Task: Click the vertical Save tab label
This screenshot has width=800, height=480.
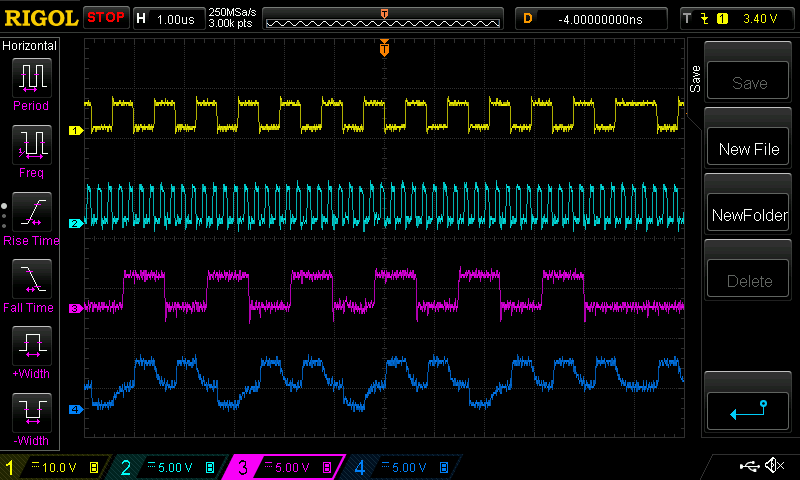Action: (x=695, y=79)
